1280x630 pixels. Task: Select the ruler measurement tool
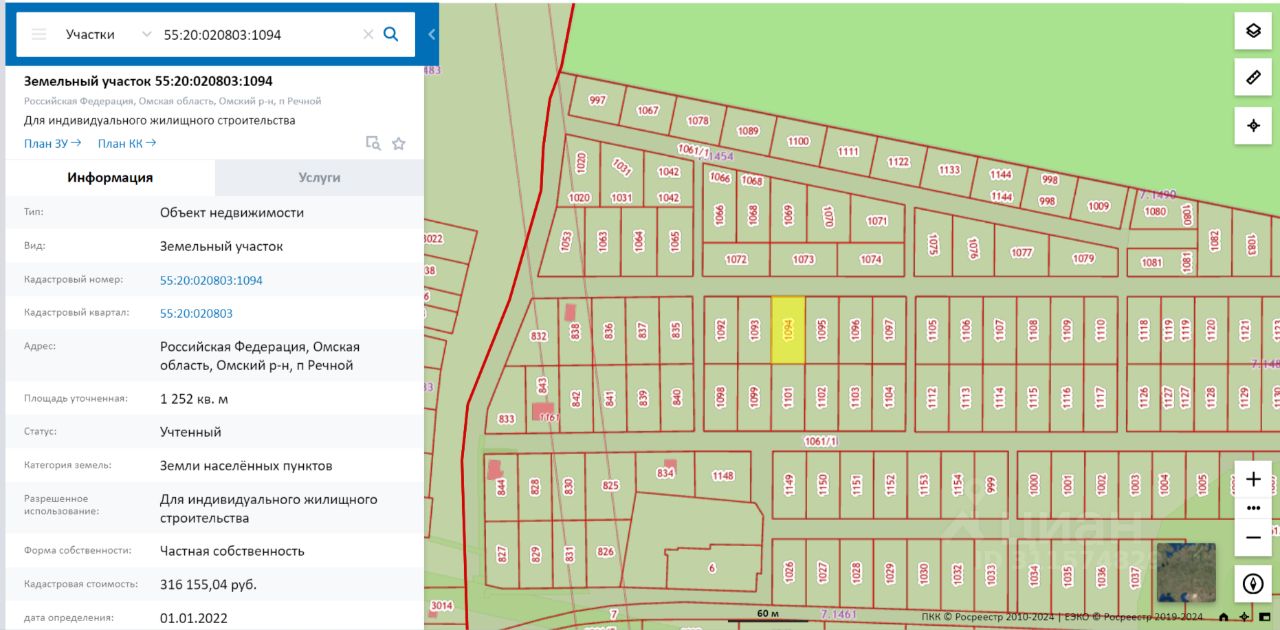point(1253,78)
